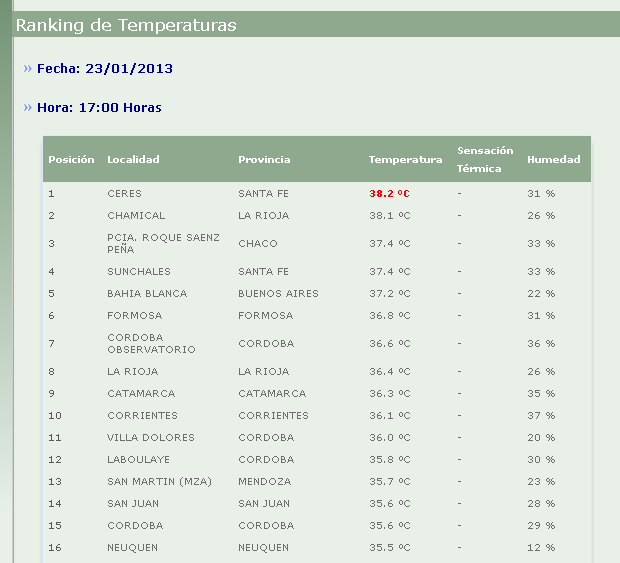Click PCIA. ROQUE SAENZ PEÑA locality
The image size is (620, 563).
click(x=149, y=243)
